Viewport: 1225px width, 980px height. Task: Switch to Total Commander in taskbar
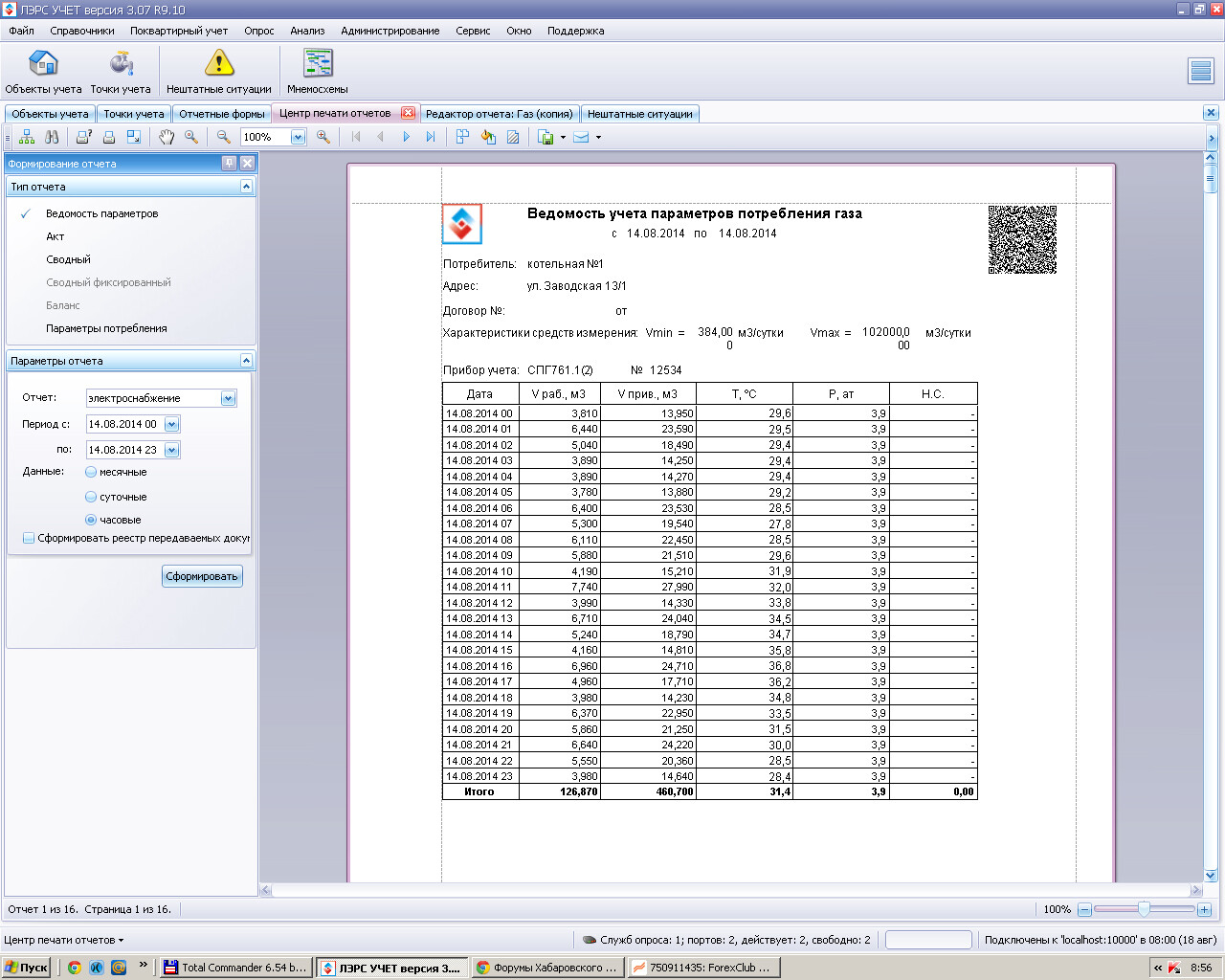[x=235, y=968]
